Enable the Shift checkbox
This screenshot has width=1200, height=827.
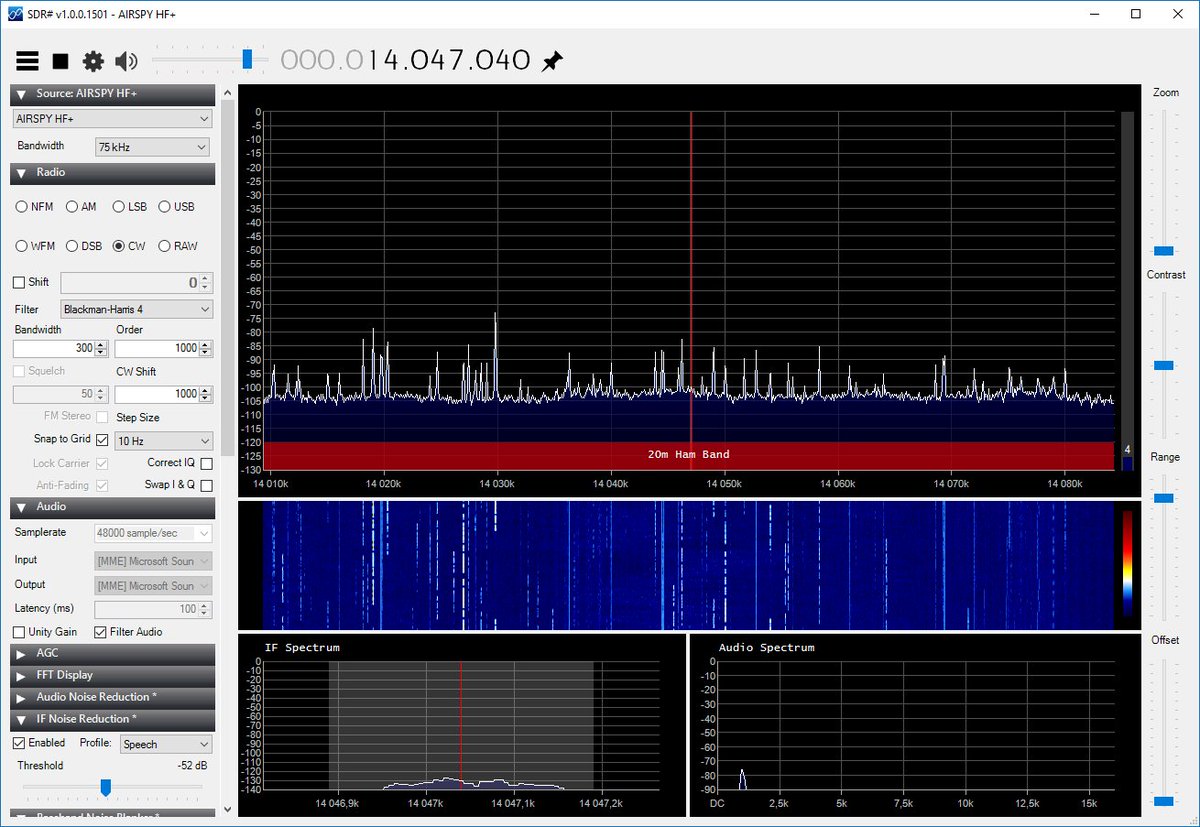[19, 282]
